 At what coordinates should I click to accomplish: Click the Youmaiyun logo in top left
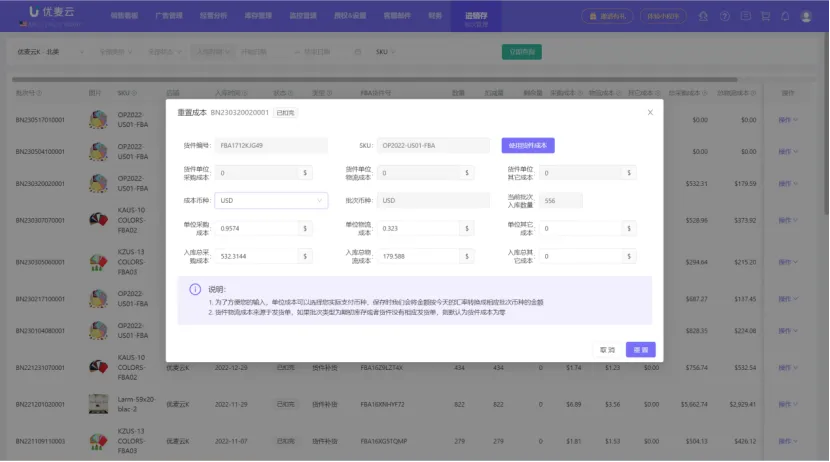coord(51,12)
